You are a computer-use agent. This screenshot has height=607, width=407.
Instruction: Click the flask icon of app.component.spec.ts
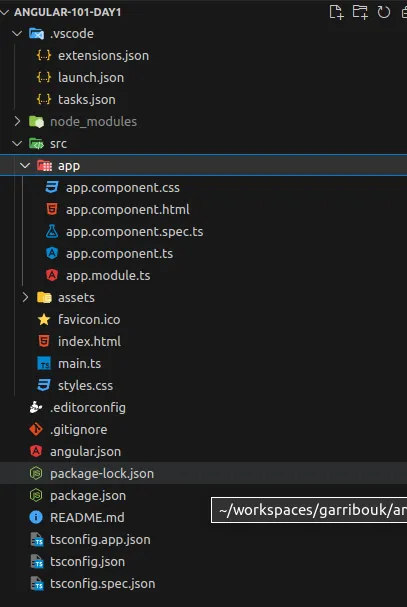point(52,231)
